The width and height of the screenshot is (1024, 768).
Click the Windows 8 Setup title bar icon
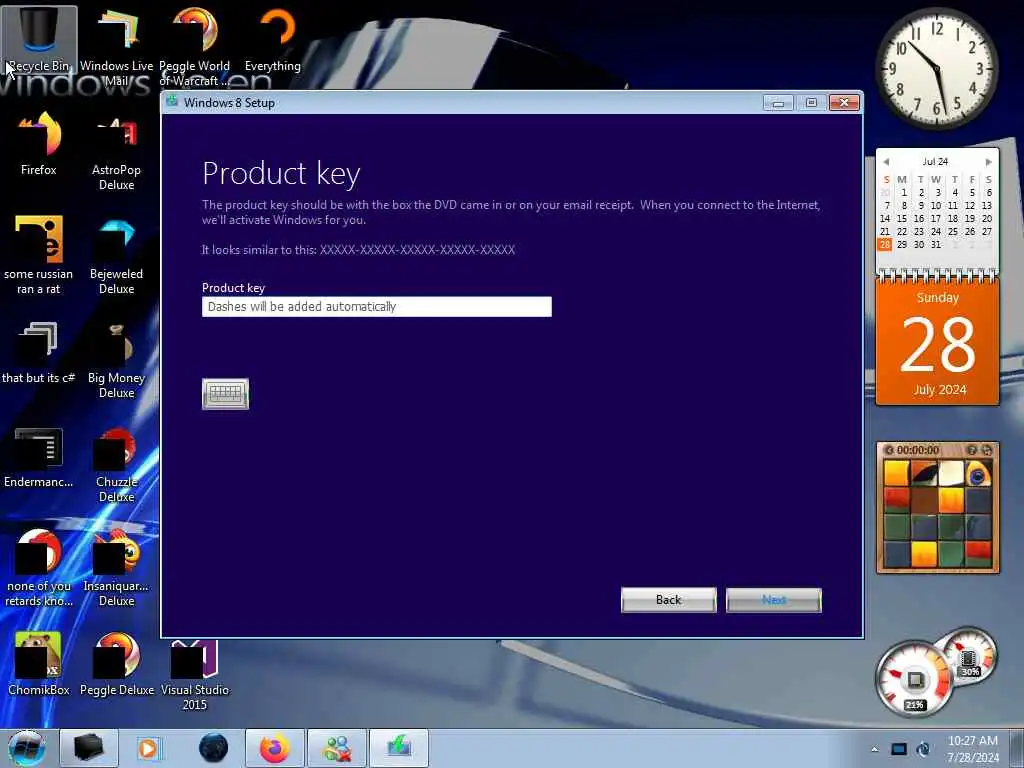[x=172, y=101]
